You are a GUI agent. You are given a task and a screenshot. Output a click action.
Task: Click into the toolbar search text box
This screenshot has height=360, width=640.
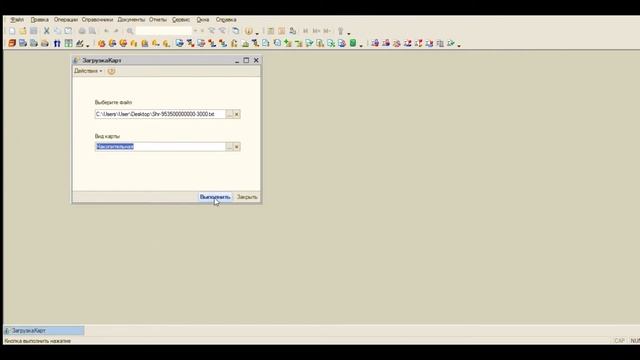[163, 31]
